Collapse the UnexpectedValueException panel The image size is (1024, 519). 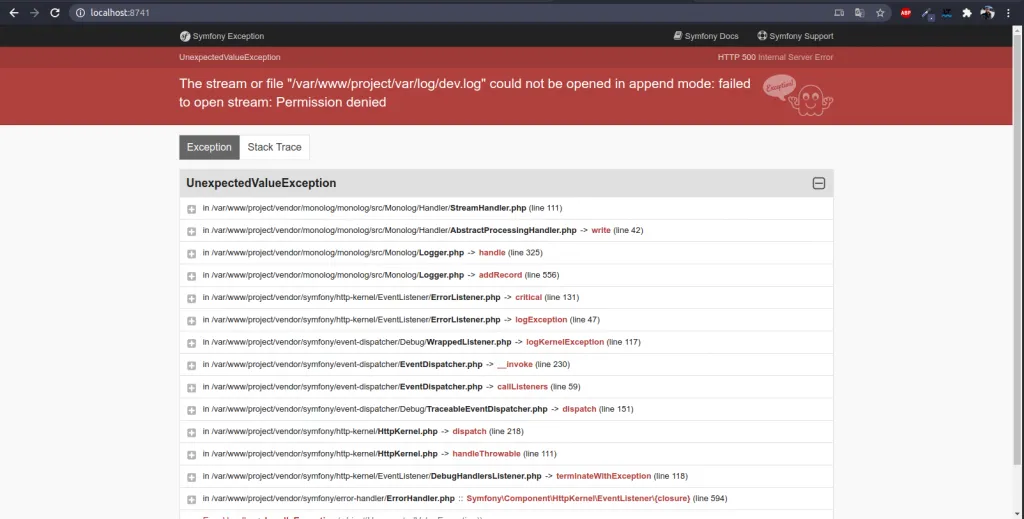818,184
